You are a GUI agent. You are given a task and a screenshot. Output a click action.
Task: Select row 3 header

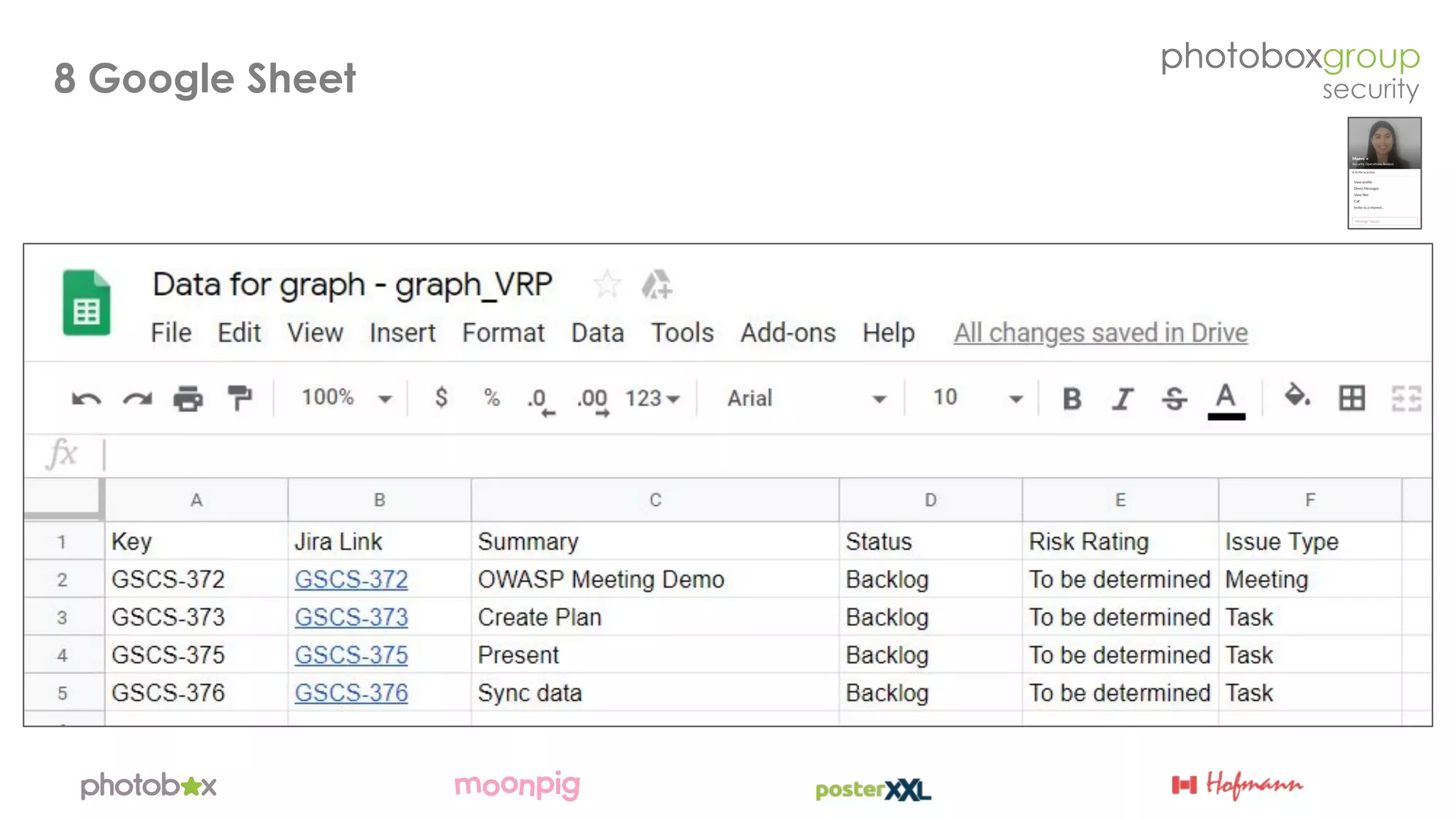[x=63, y=617]
